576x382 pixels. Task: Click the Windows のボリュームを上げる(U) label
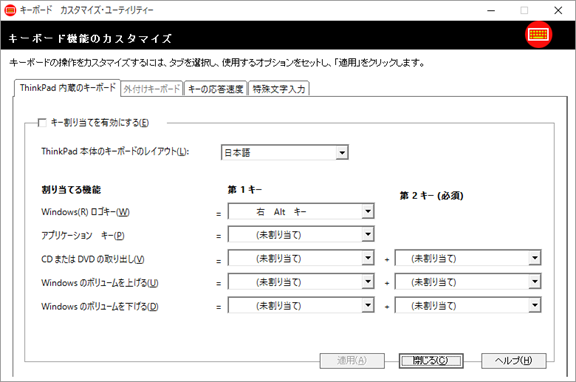point(100,283)
